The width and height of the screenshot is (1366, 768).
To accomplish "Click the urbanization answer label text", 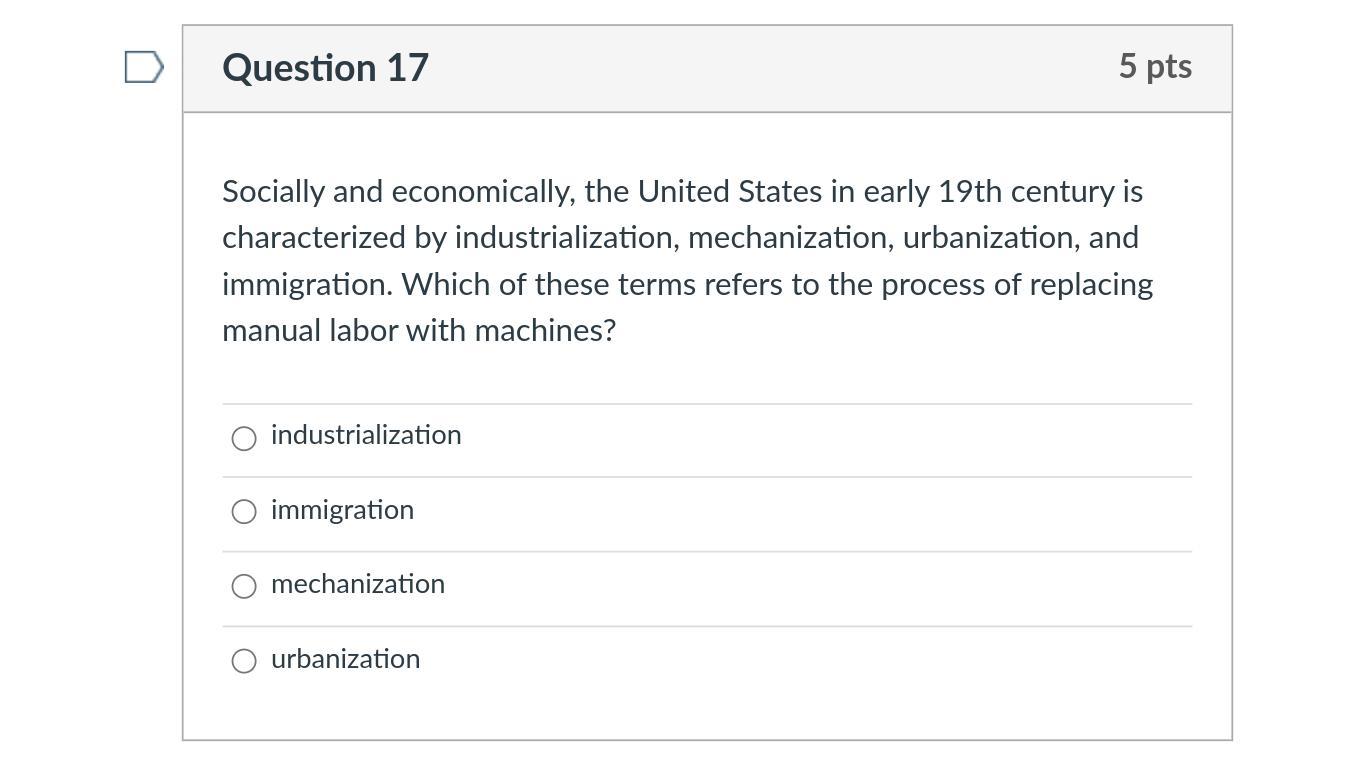I will point(345,659).
